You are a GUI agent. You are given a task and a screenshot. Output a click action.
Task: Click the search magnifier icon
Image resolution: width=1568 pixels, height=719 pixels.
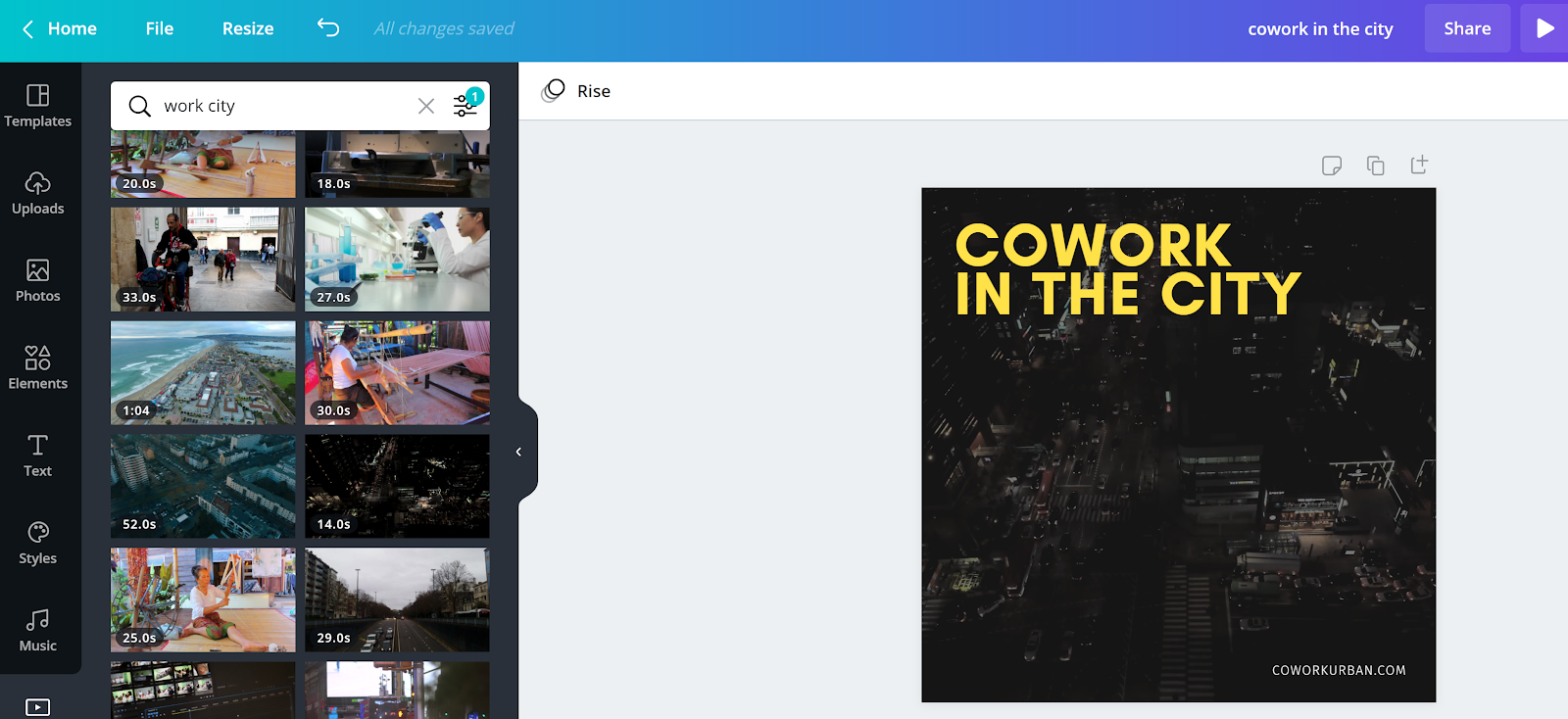coord(140,106)
